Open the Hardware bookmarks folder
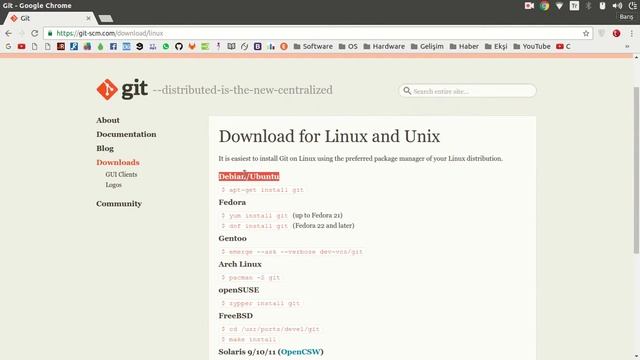The height and width of the screenshot is (360, 640). tap(384, 47)
